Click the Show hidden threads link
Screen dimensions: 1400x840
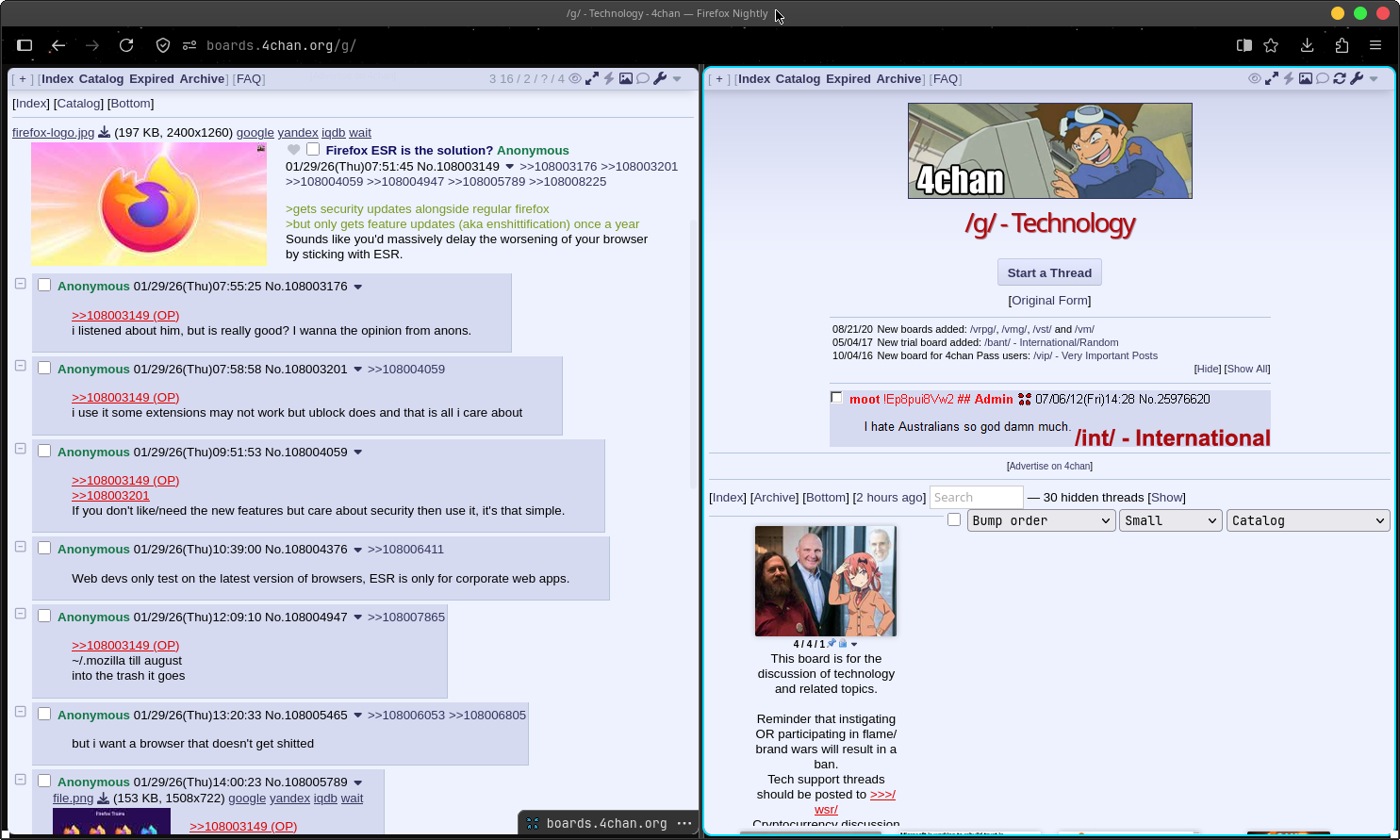(1166, 498)
